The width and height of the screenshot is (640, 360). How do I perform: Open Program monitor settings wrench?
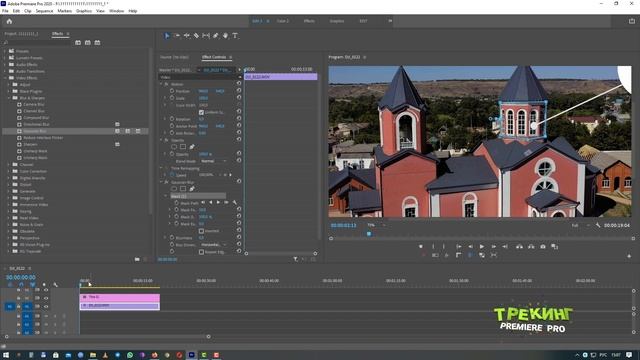[x=598, y=225]
